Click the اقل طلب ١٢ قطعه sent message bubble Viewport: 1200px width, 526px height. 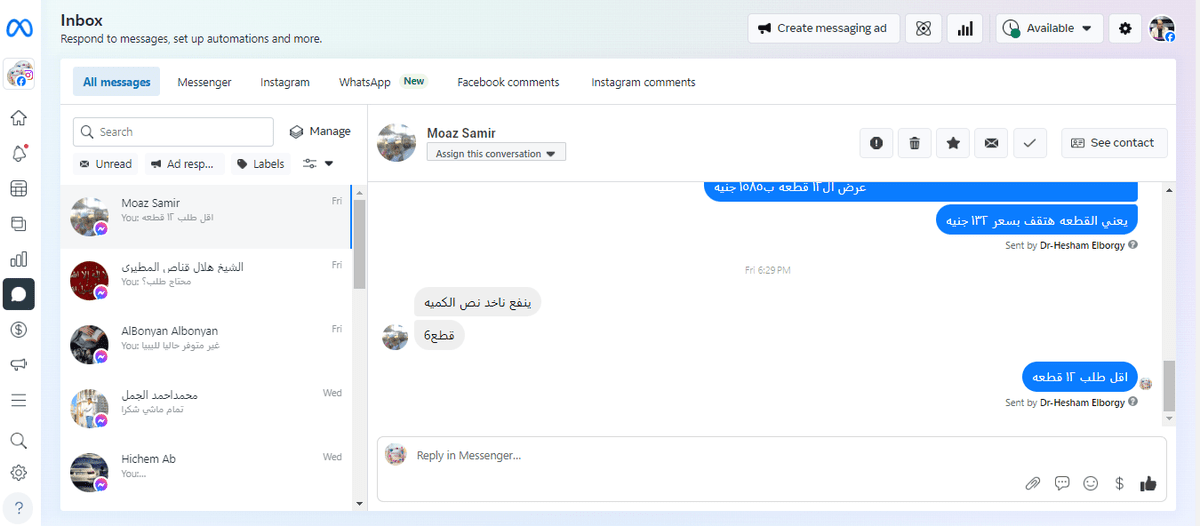pos(1080,377)
